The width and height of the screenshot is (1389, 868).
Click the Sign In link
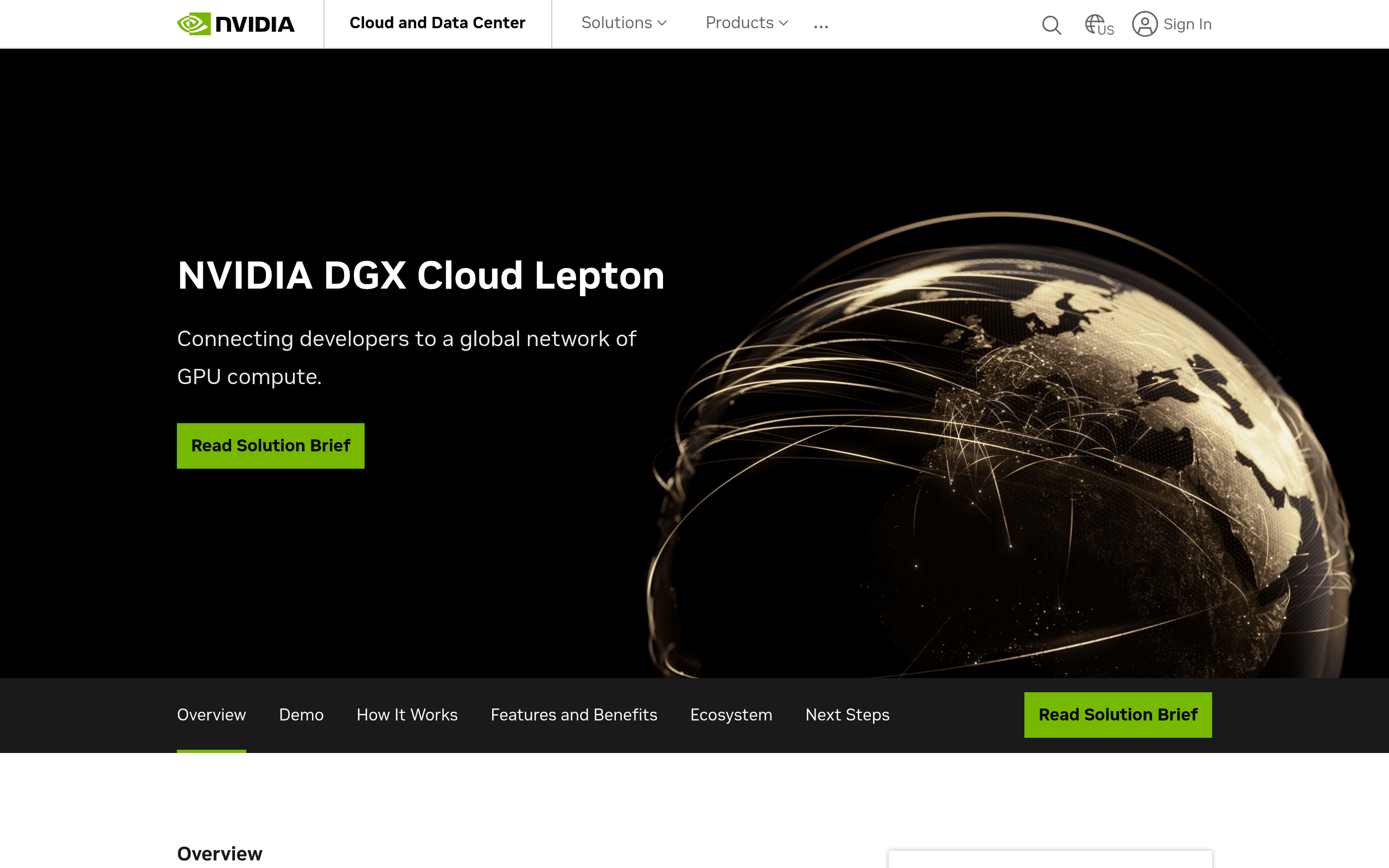click(x=1188, y=24)
